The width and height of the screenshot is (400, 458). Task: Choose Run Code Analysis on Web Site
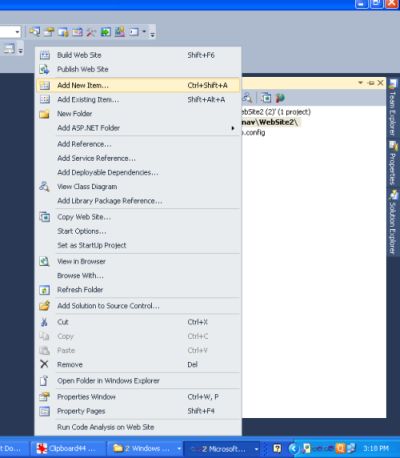[138, 427]
